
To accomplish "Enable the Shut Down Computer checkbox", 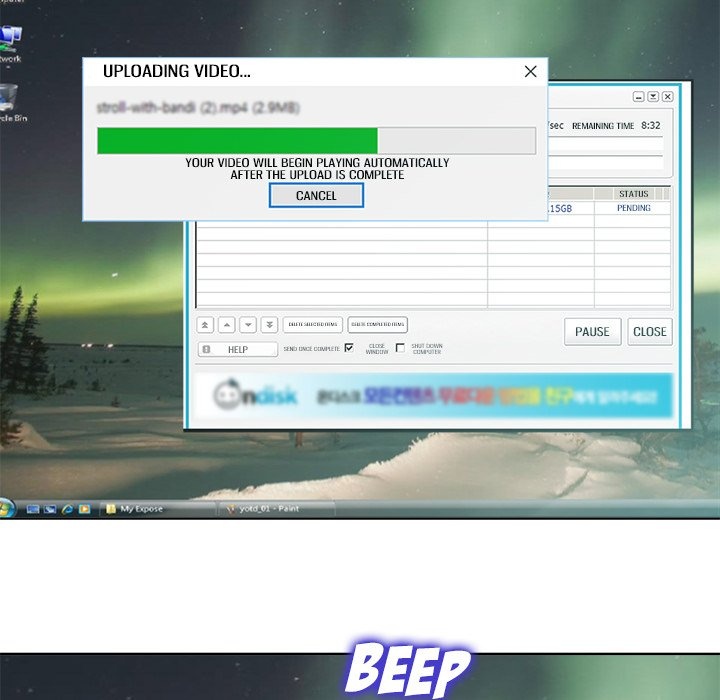I will [x=400, y=348].
